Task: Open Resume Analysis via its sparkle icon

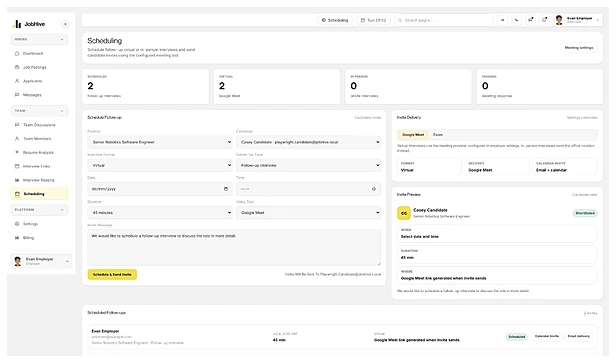Action: [x=17, y=152]
